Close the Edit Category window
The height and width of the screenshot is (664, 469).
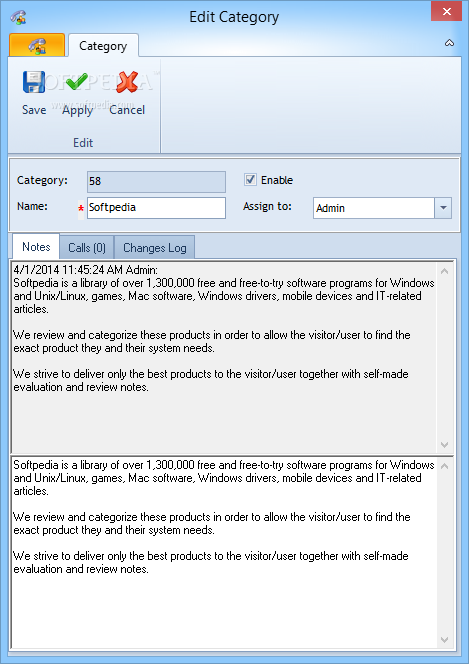447,11
